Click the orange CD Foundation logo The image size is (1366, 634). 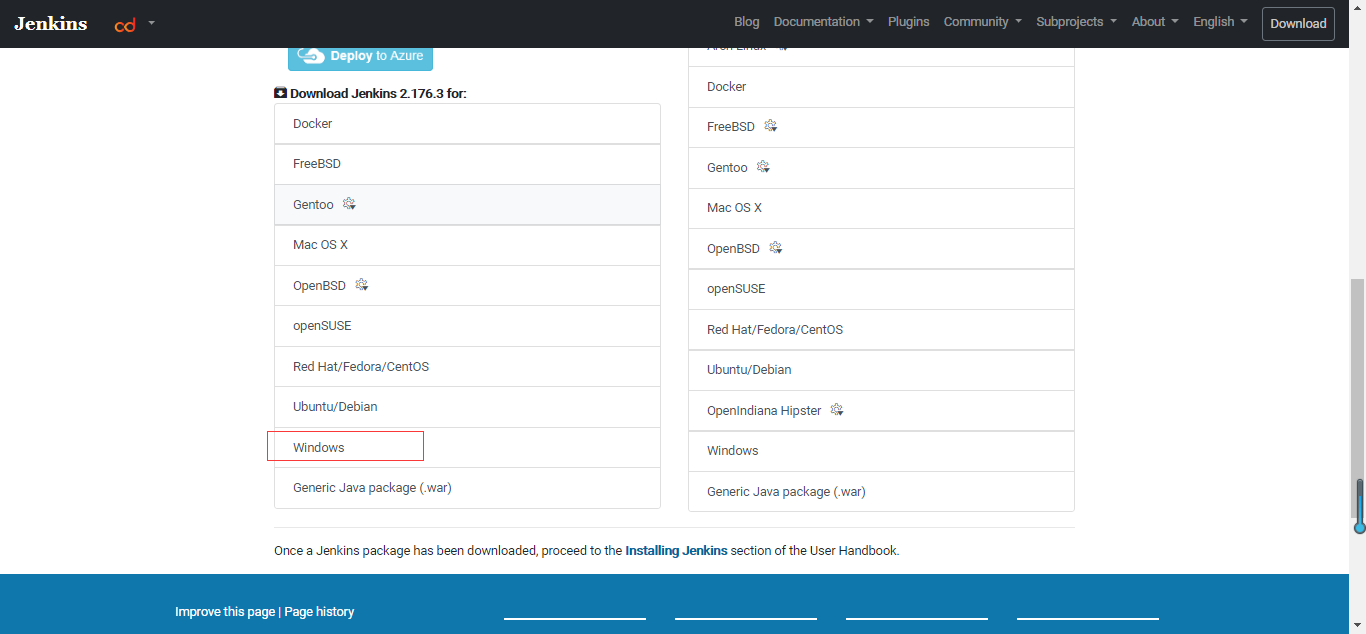(125, 24)
